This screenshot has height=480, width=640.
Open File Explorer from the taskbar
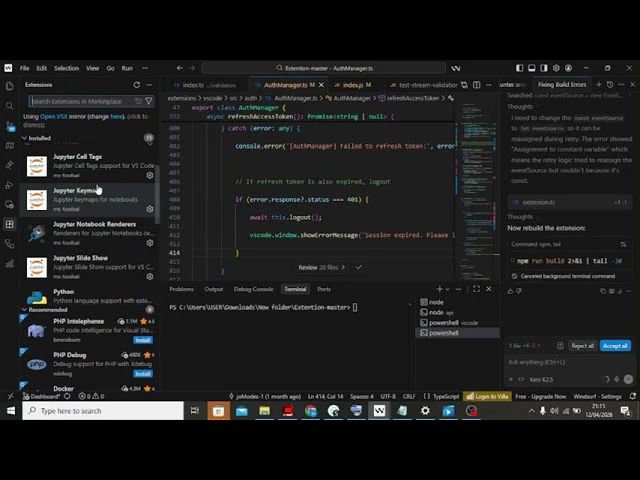(264, 411)
